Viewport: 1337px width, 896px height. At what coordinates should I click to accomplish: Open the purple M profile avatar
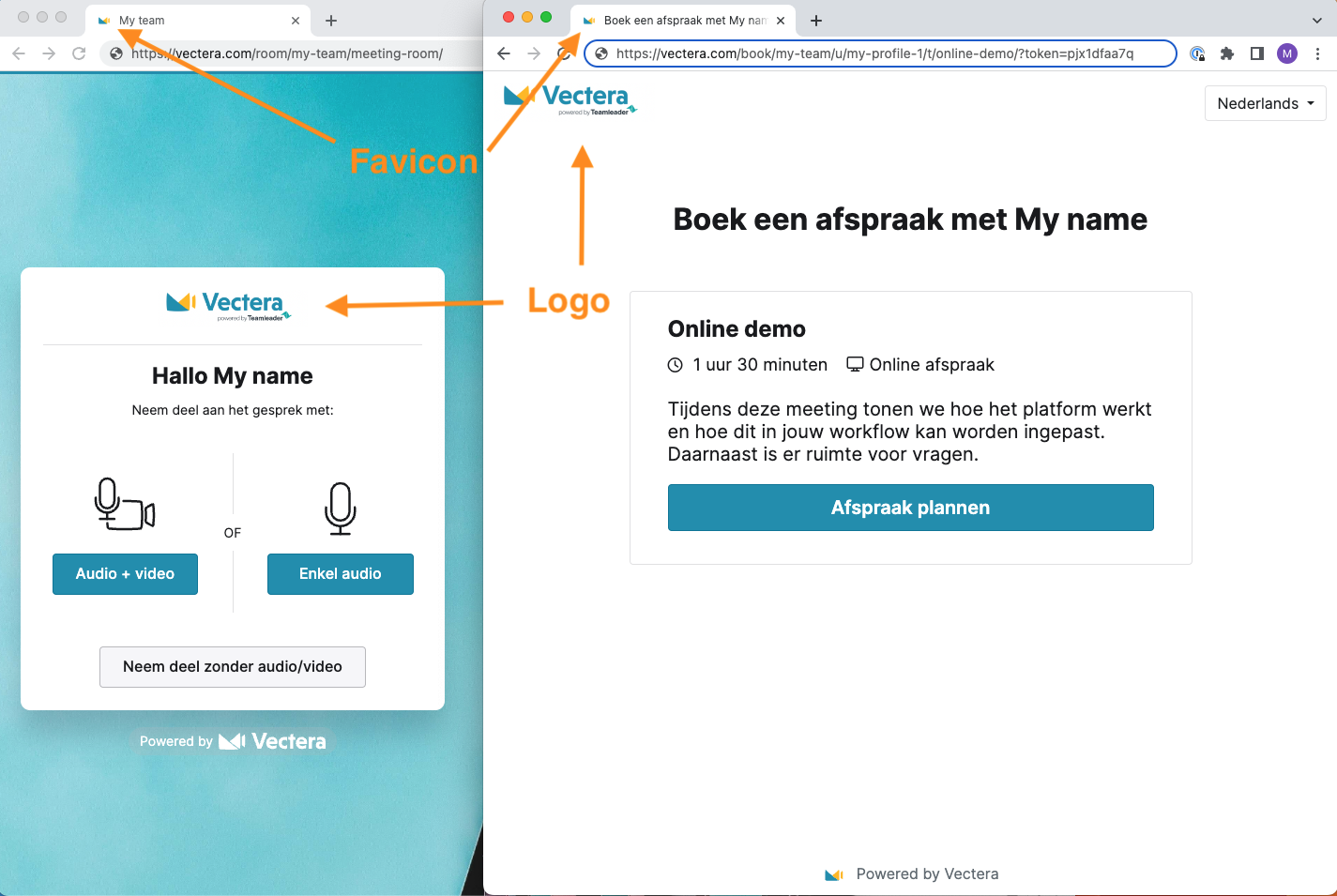(1287, 53)
